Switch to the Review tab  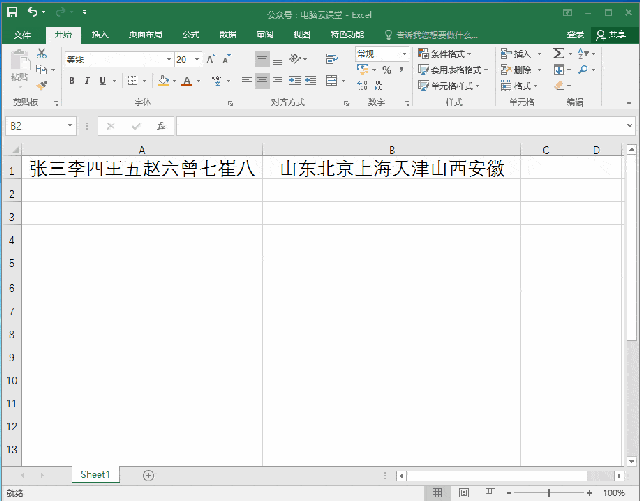265,35
